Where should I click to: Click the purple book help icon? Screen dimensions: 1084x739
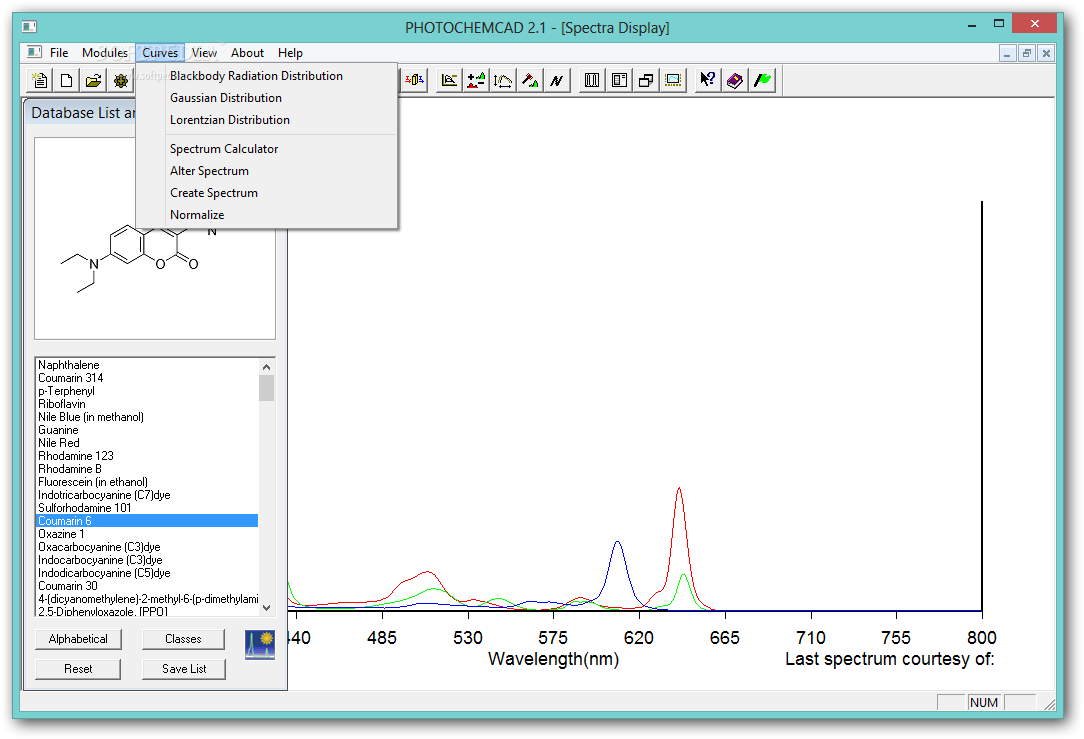(735, 80)
